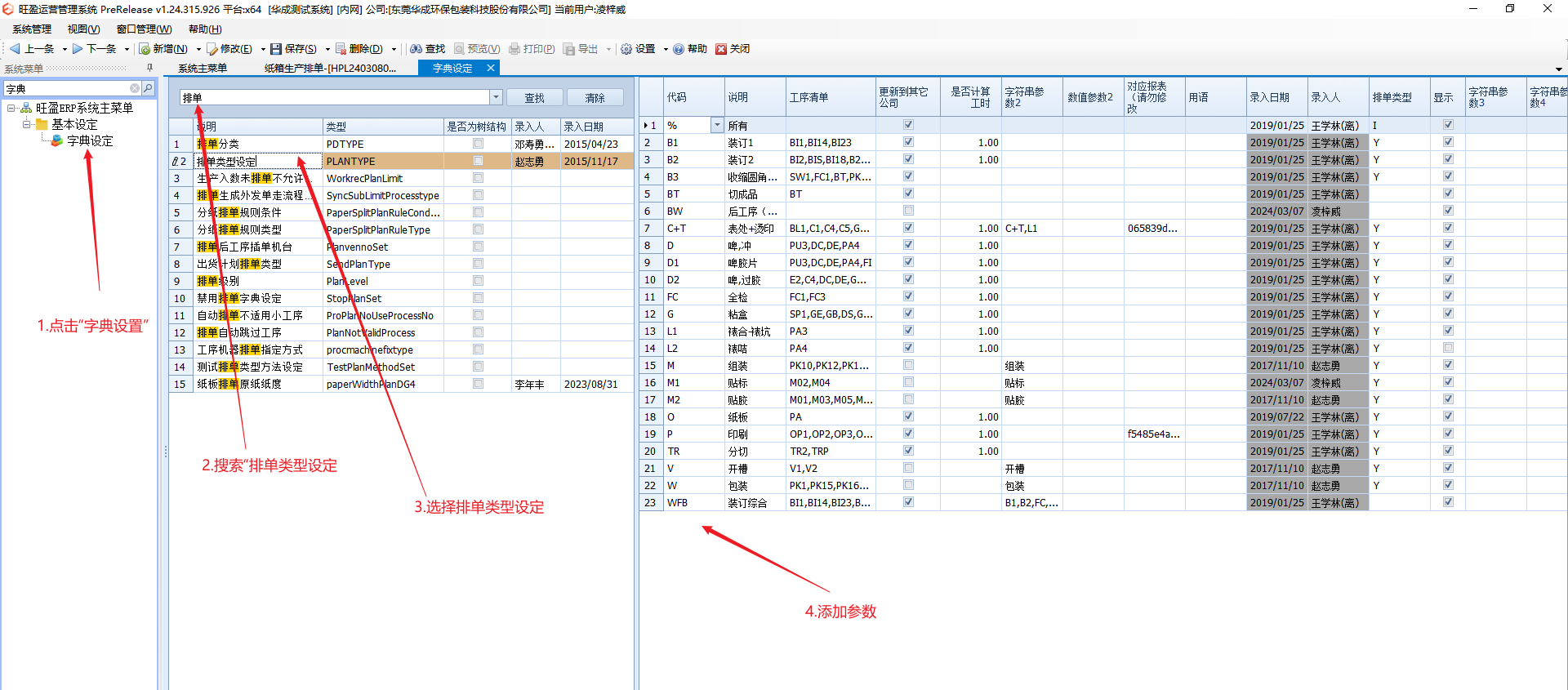
Task: Open the 帮助(H) menu
Action: [205, 29]
